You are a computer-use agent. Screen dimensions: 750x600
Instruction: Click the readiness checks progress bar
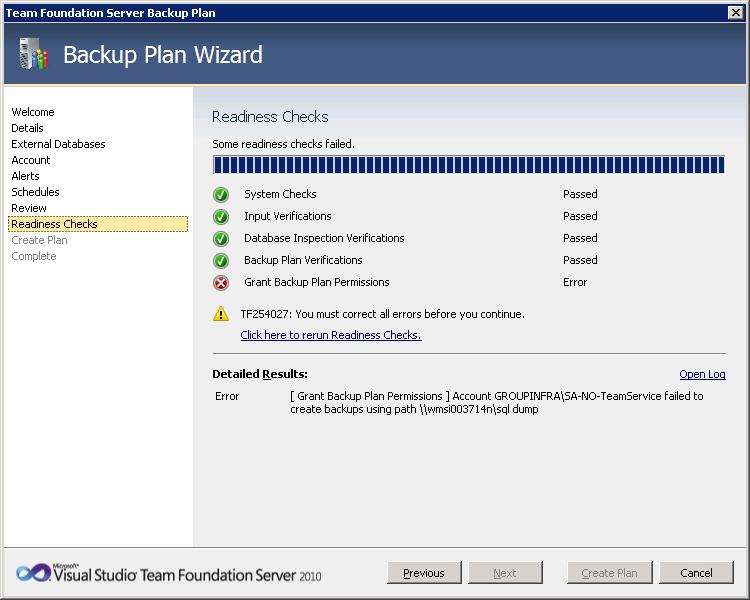[468, 165]
